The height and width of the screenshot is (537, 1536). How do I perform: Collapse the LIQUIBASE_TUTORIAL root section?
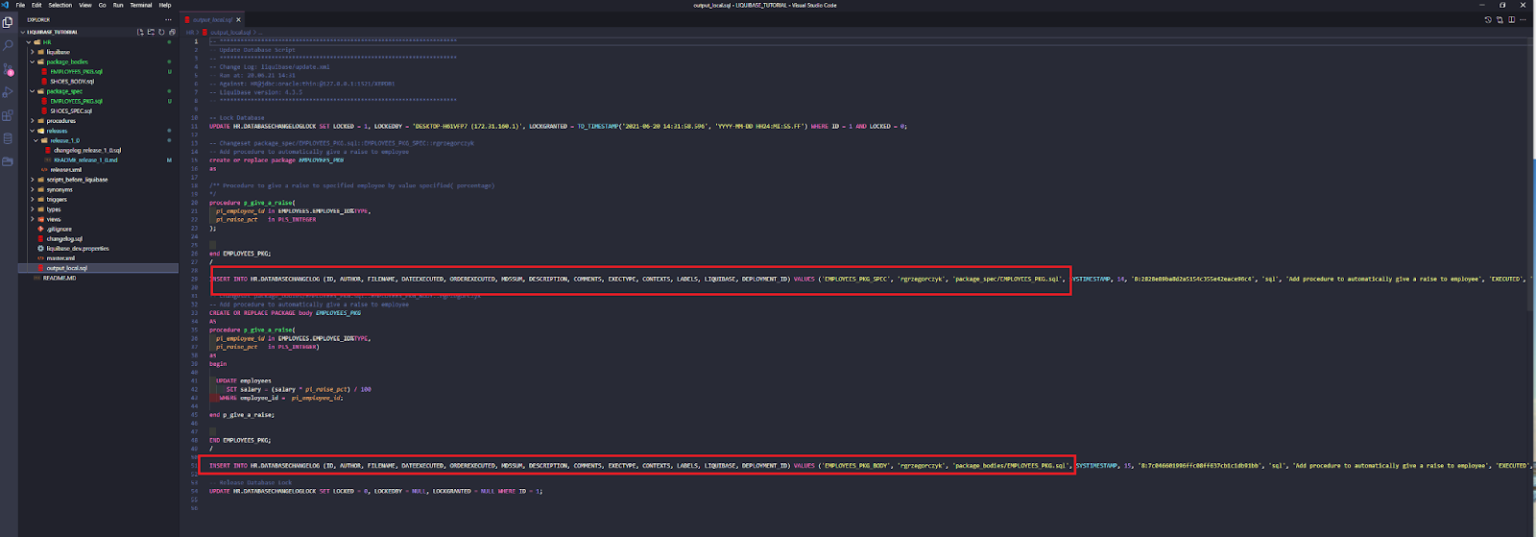tap(97, 32)
